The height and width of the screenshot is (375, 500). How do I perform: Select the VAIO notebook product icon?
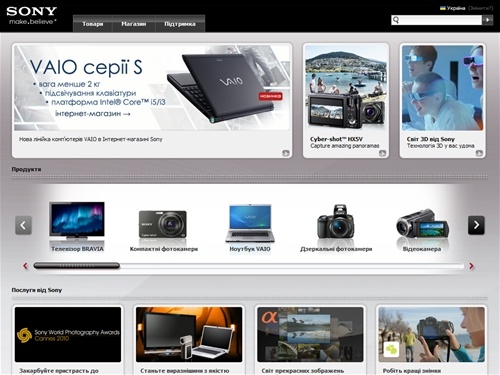(x=250, y=223)
